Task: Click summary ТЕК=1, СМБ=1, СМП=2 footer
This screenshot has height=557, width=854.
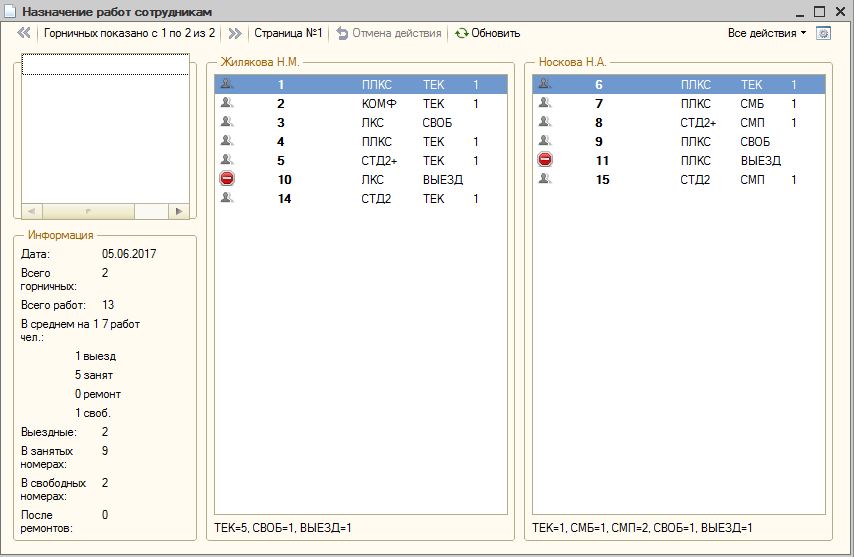Action: point(642,528)
